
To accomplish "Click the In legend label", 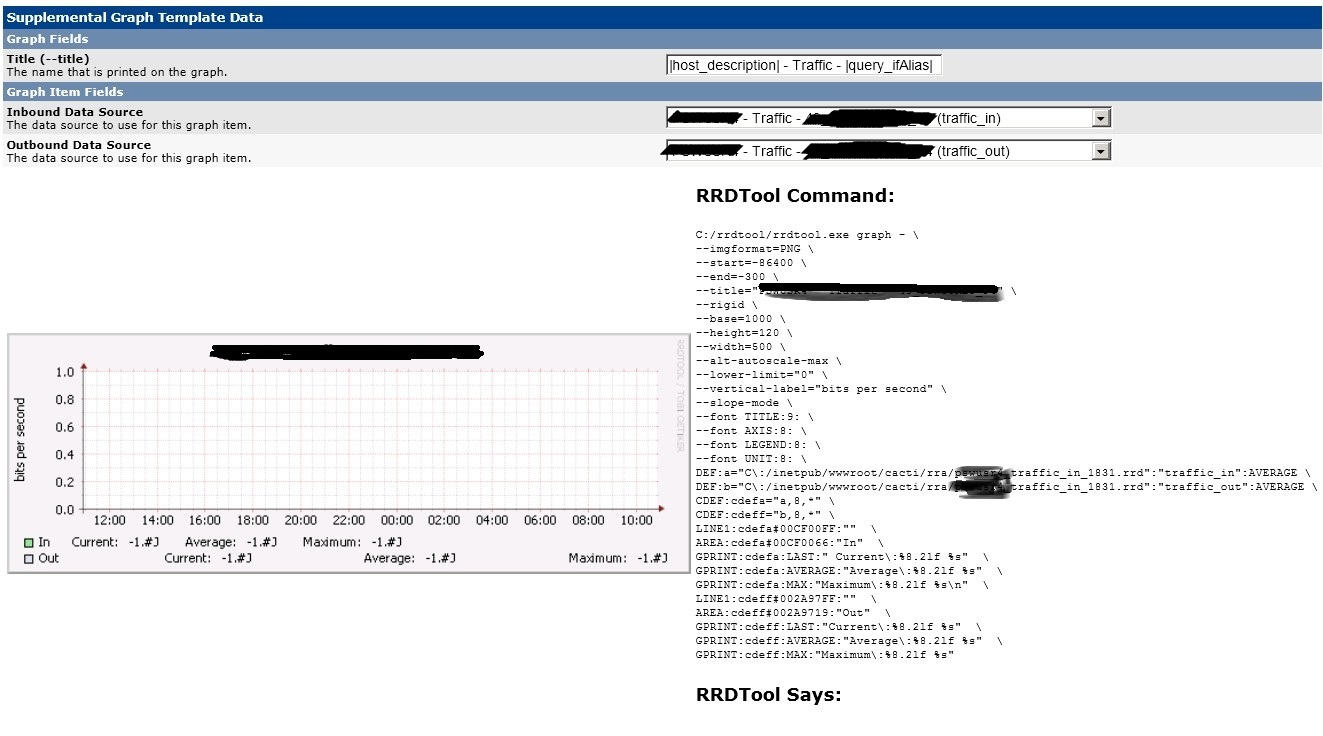I will point(44,543).
